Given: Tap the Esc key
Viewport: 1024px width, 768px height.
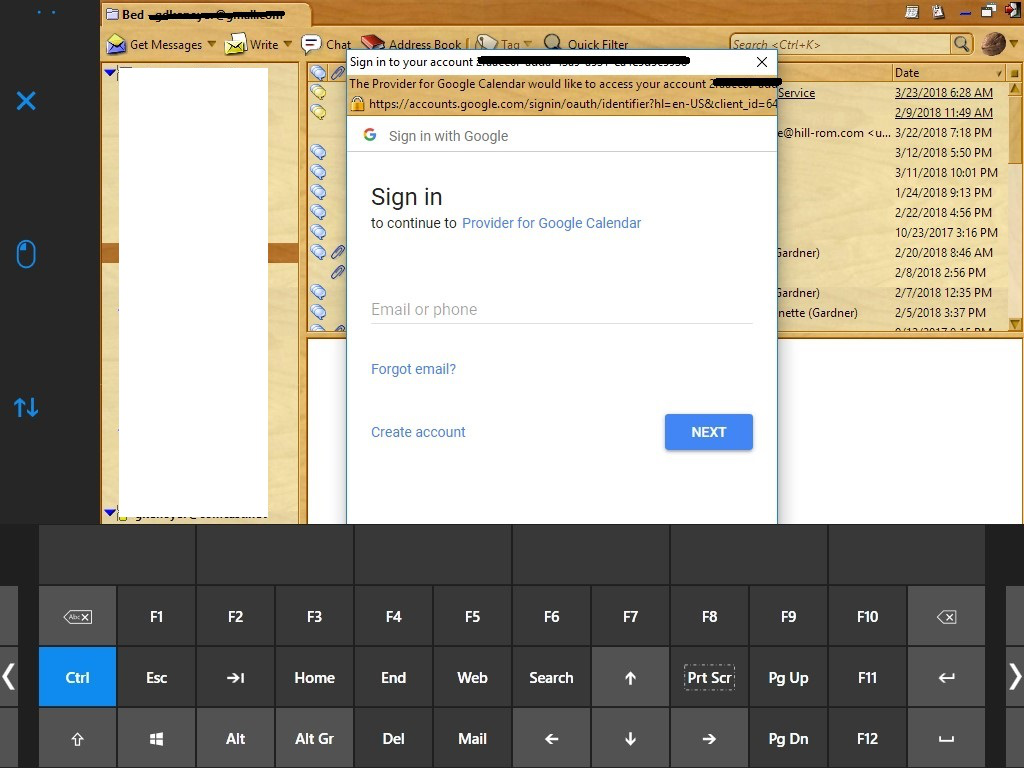Looking at the screenshot, I should coord(156,677).
